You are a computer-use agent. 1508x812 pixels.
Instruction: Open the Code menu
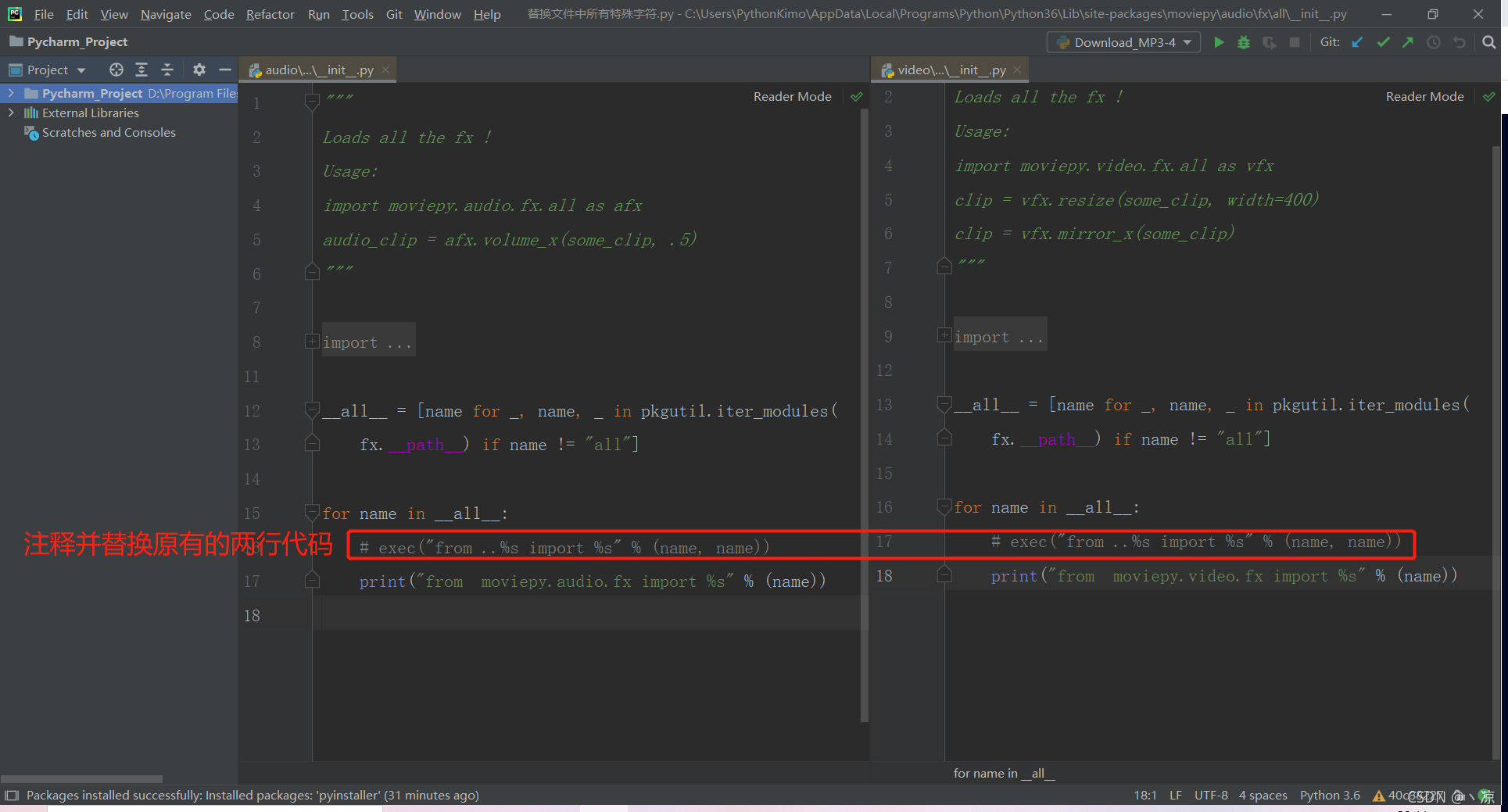(x=219, y=14)
